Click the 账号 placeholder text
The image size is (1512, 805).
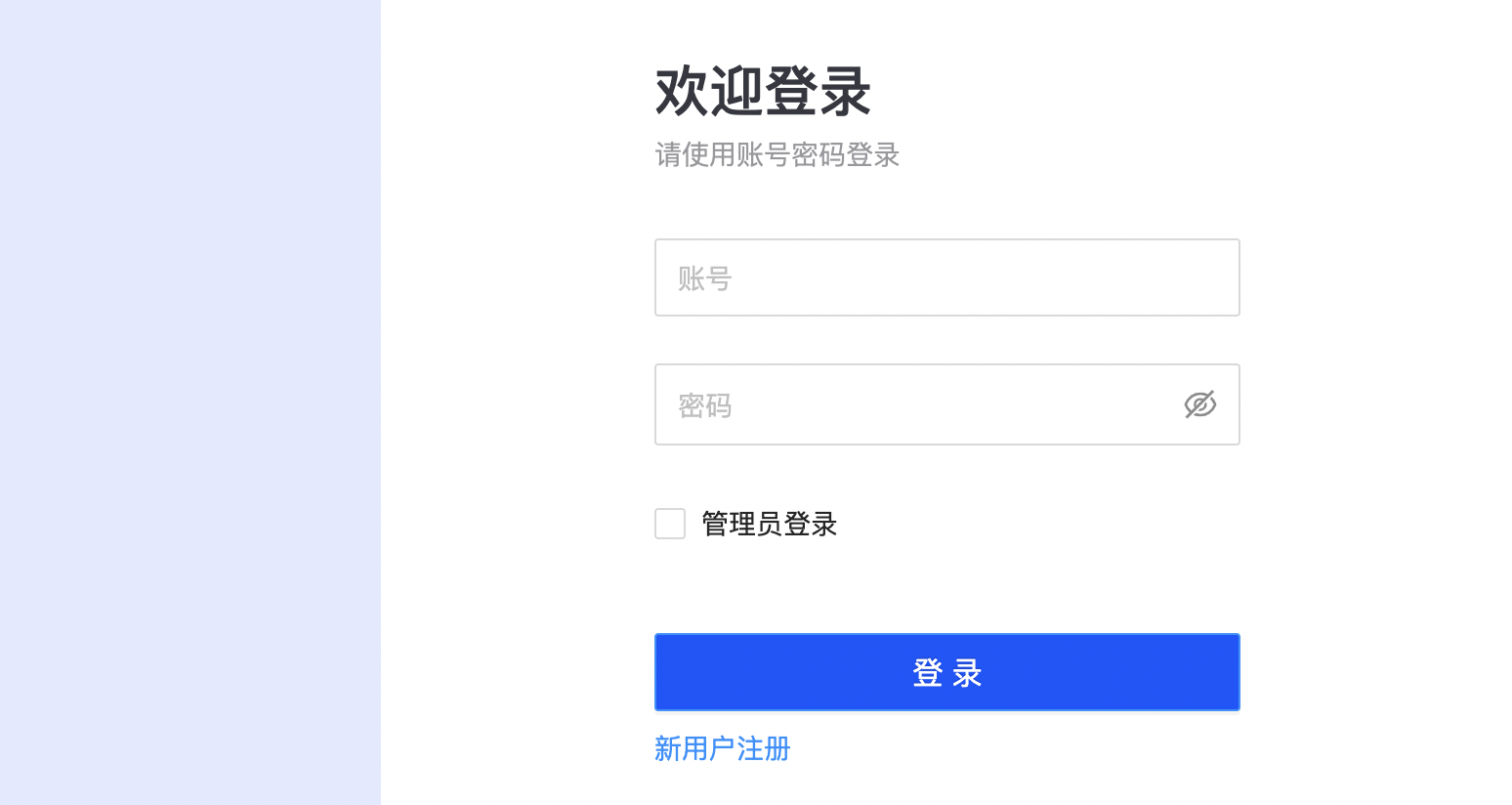pyautogui.click(x=705, y=279)
